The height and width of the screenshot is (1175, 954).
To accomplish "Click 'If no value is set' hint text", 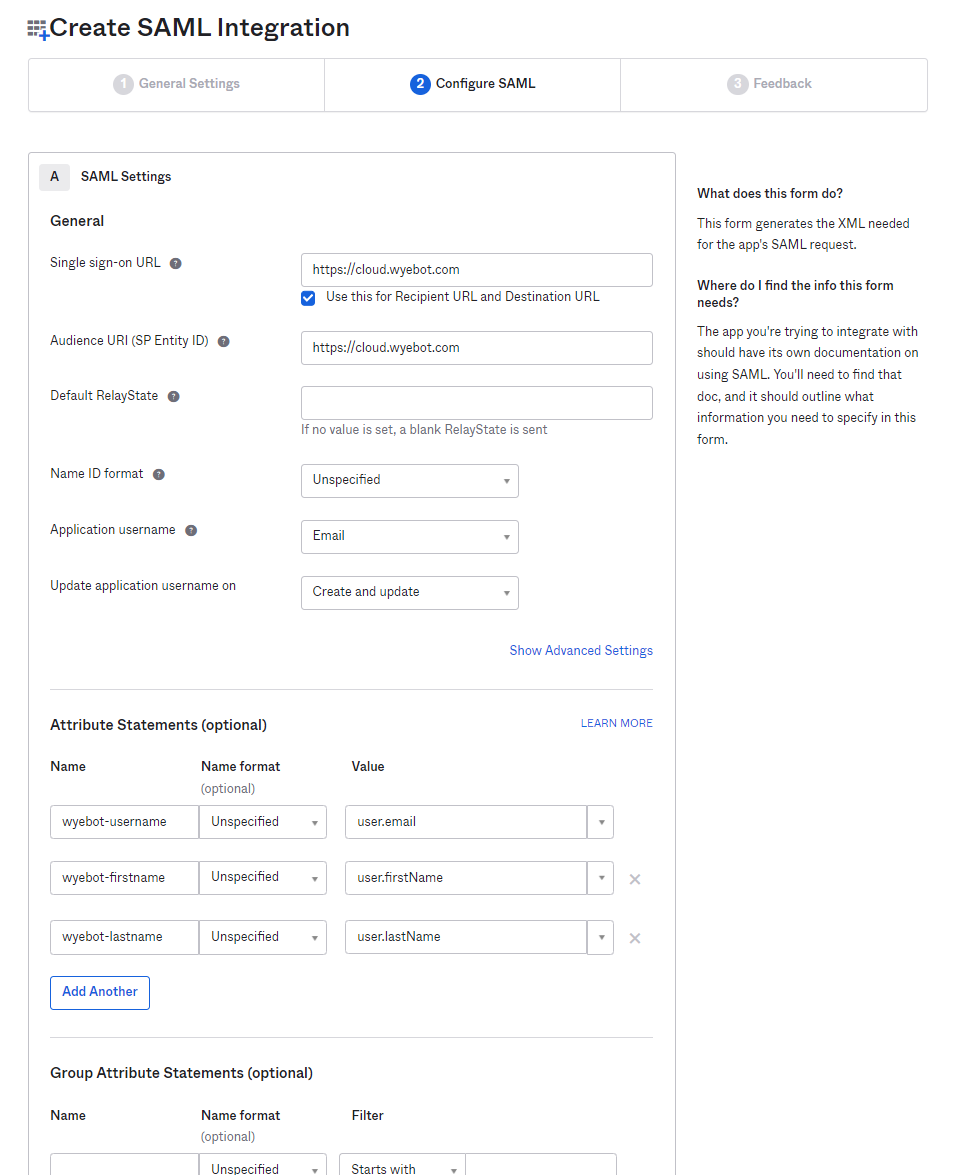I will 424,429.
